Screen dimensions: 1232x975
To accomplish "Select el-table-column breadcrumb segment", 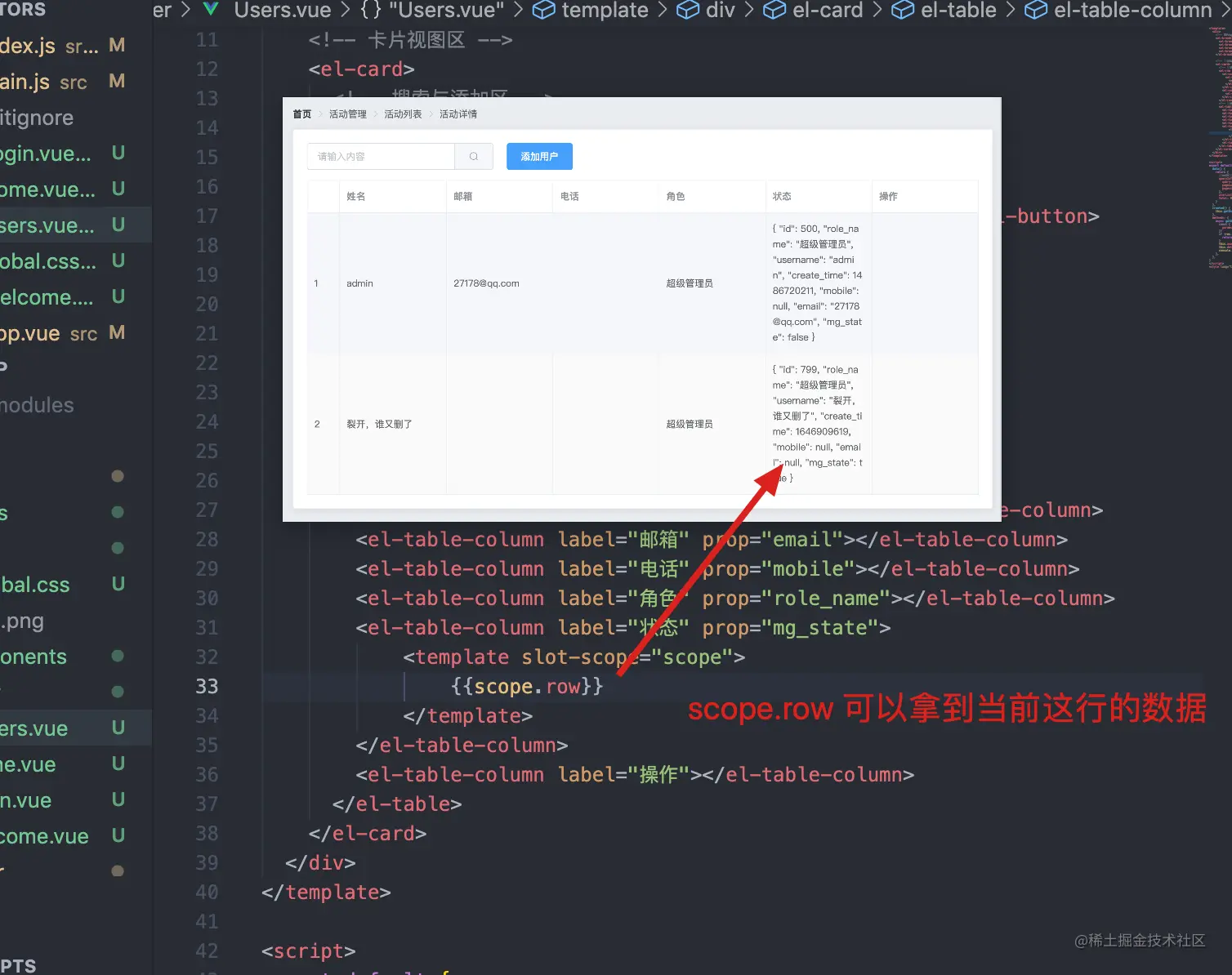I will click(1133, 10).
